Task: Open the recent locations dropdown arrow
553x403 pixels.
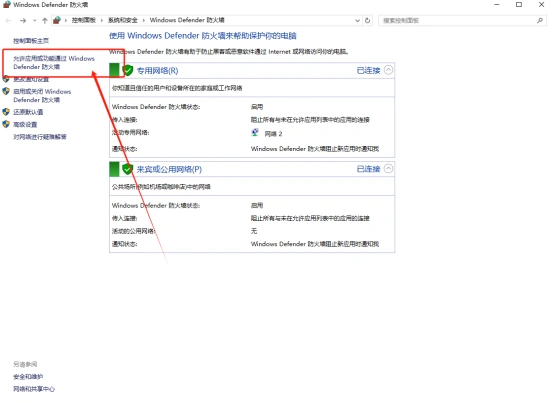Action: (34, 21)
